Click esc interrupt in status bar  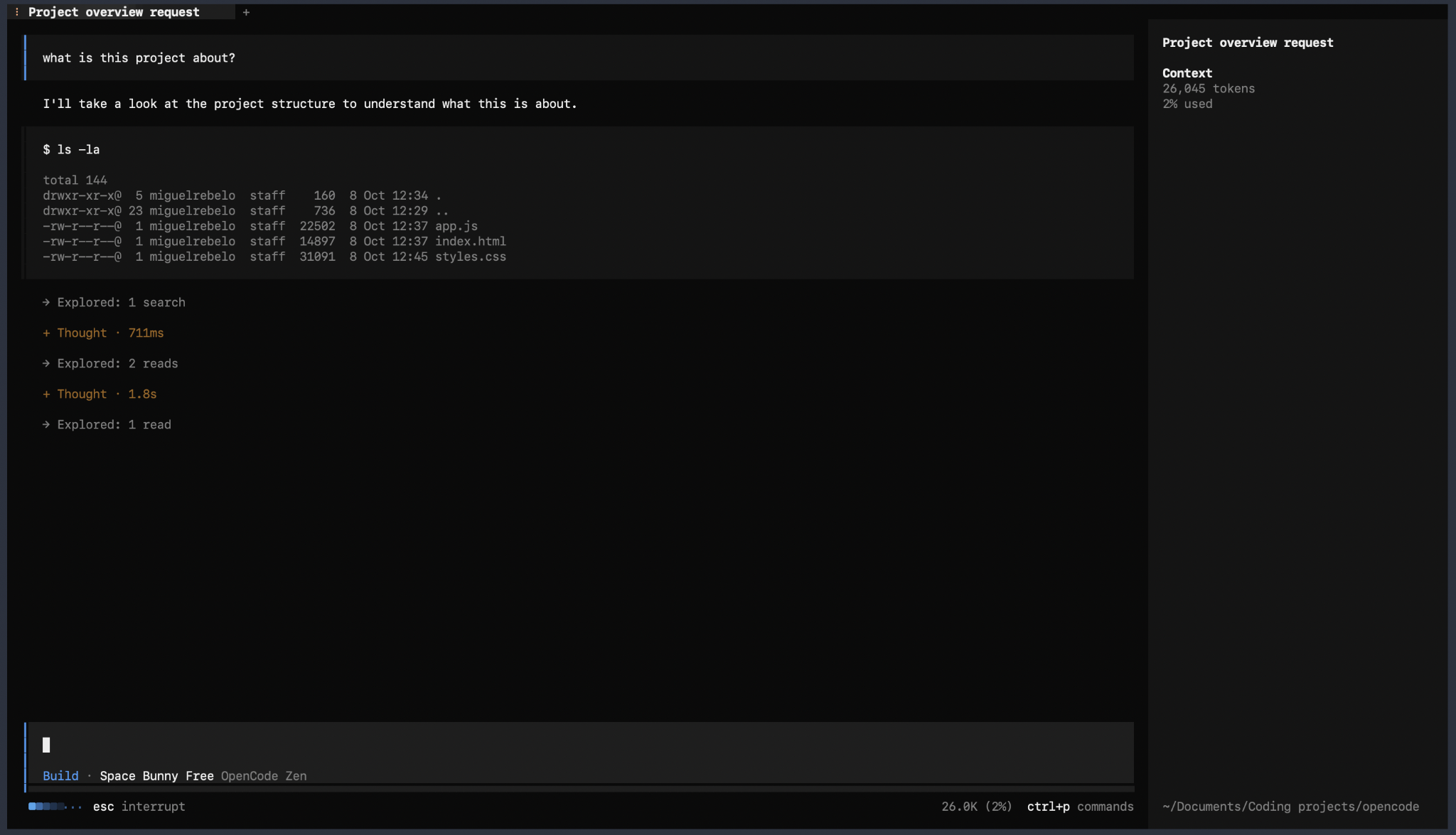click(x=139, y=807)
